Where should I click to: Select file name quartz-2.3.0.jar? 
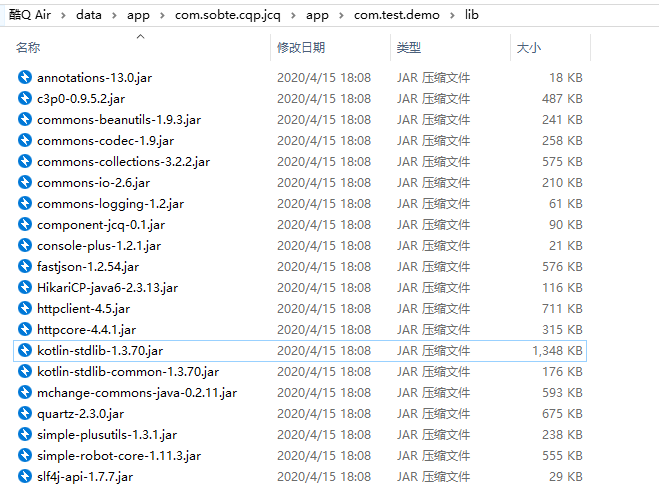click(81, 414)
